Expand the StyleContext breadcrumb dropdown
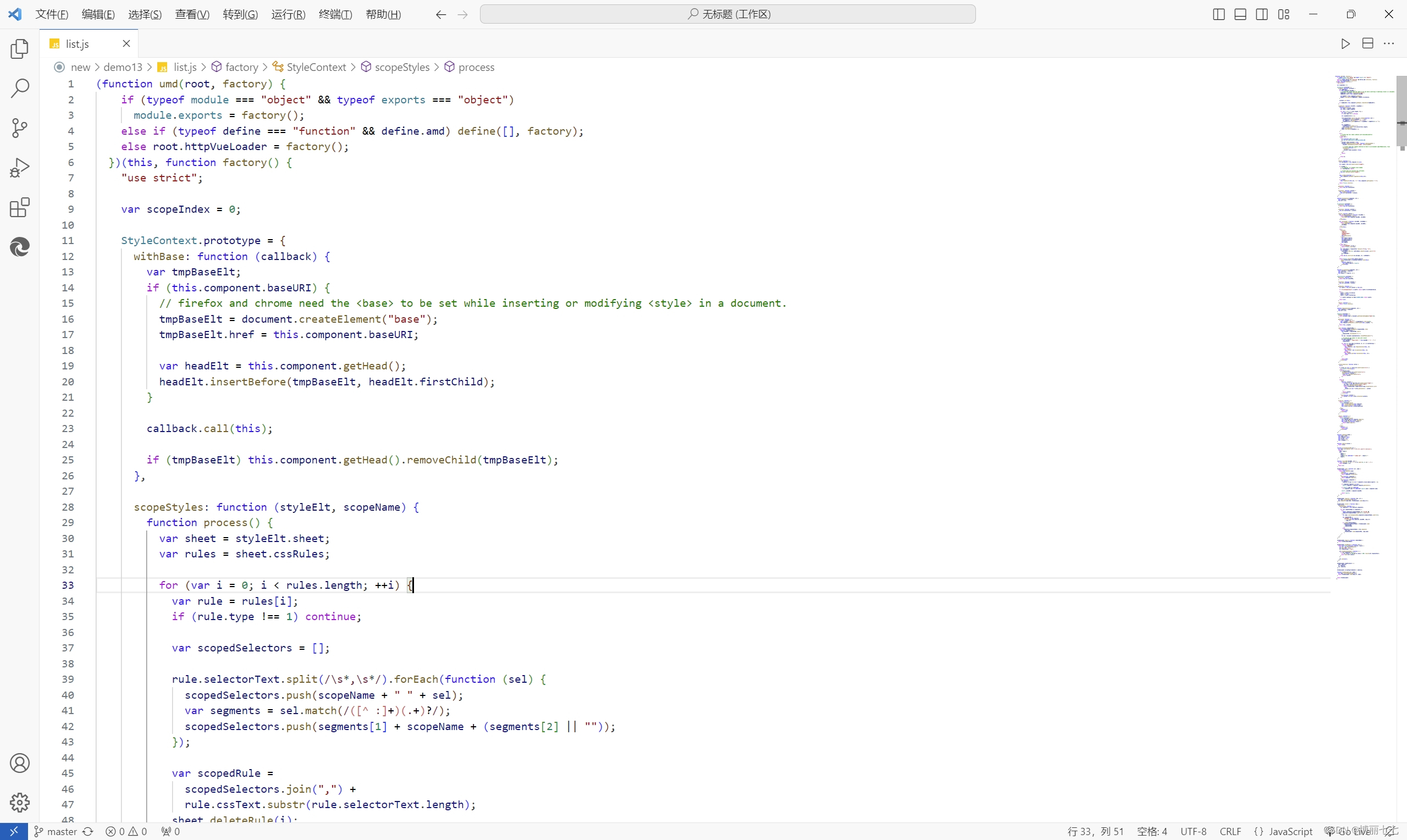The height and width of the screenshot is (840, 1407). 316,68
